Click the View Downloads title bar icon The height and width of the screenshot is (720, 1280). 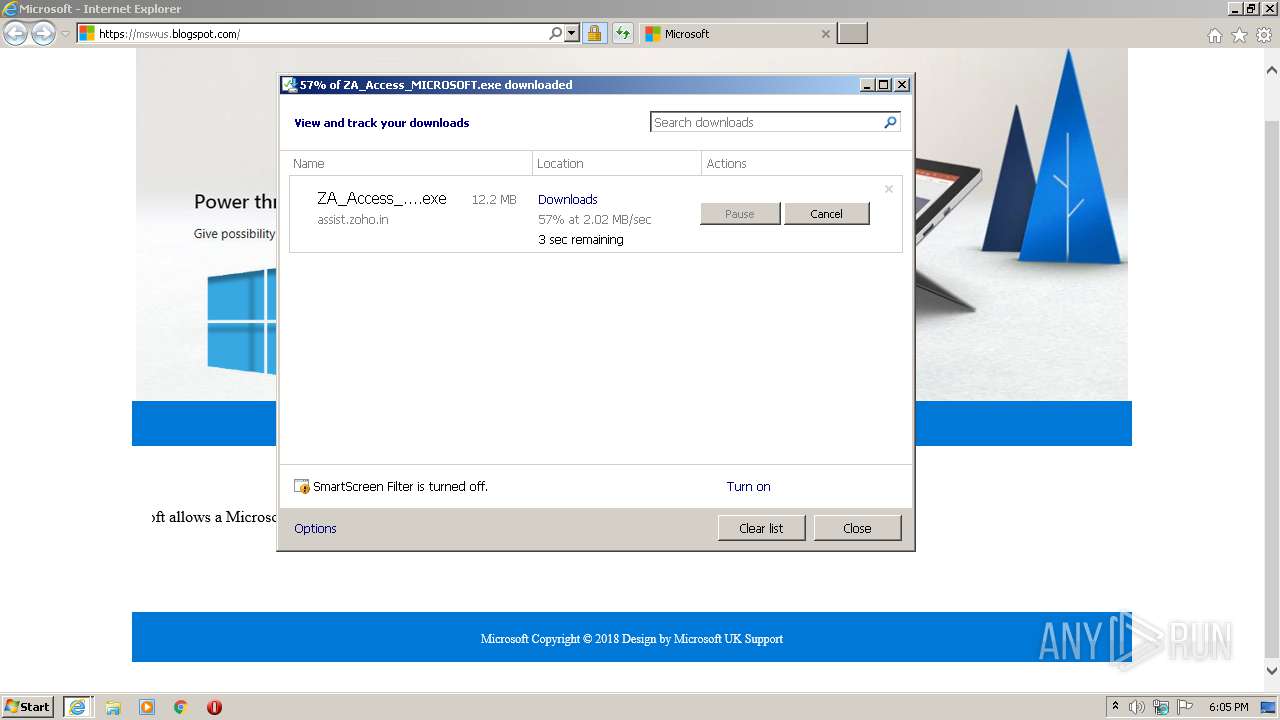pos(289,85)
